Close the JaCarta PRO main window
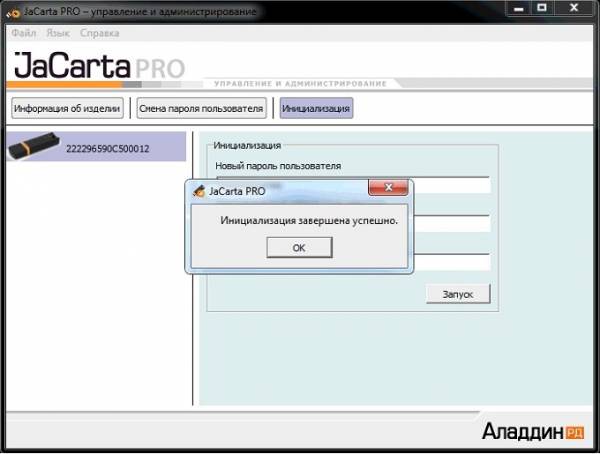 coord(574,8)
